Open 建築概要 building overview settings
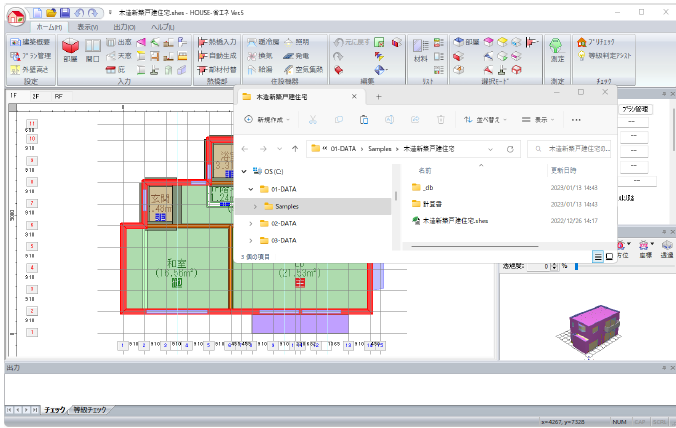Screen dimensions: 676x428 click(x=31, y=42)
